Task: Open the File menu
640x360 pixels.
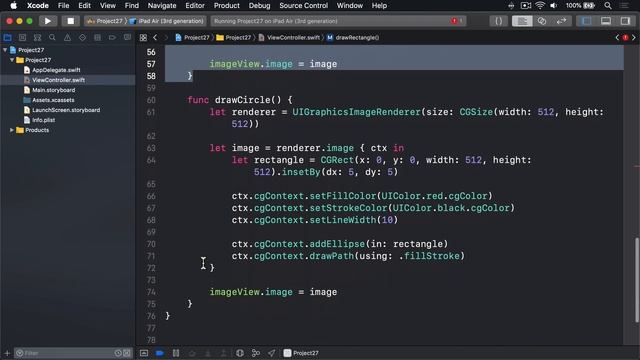Action: point(63,6)
